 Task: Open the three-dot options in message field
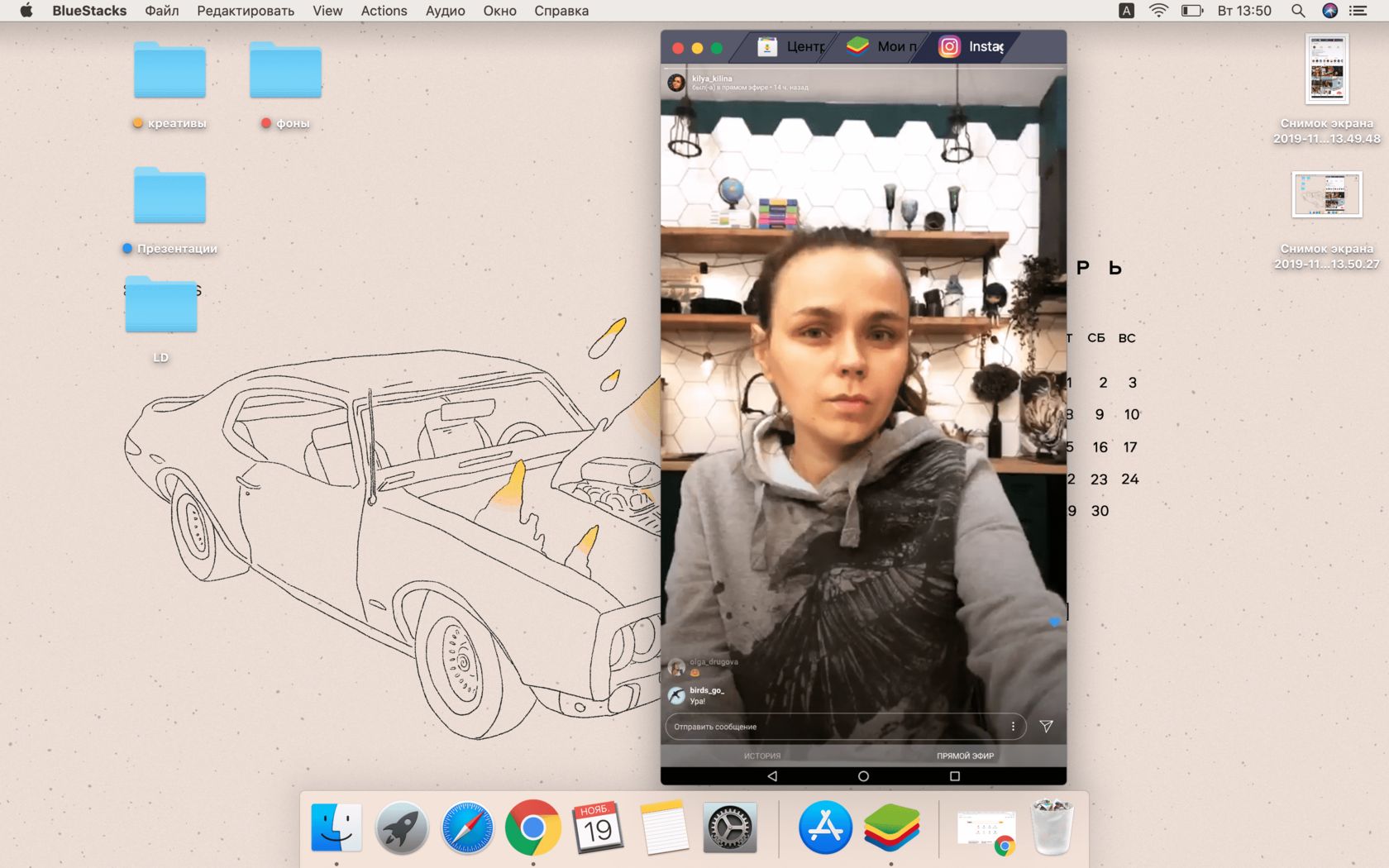[x=1013, y=727]
